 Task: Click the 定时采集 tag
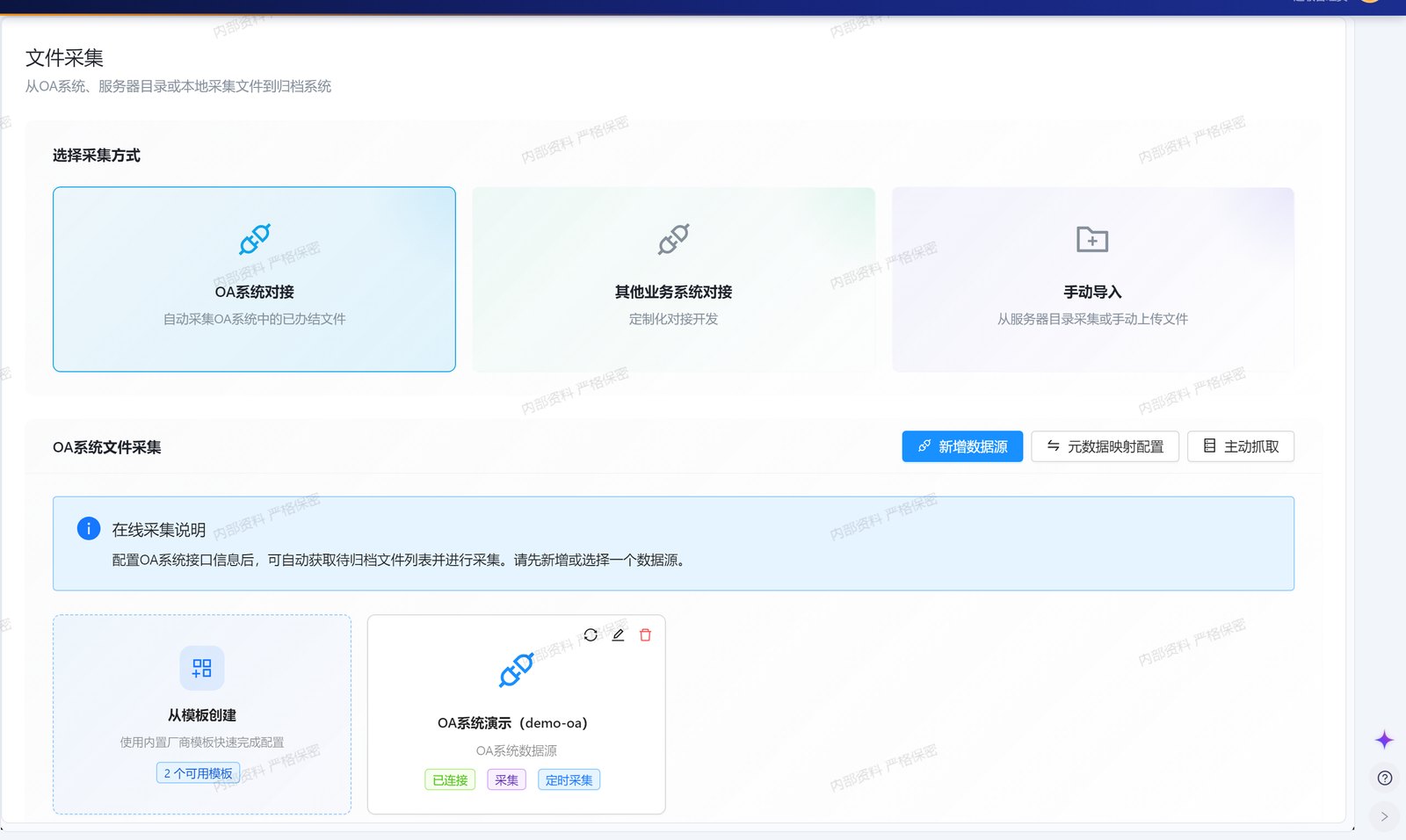569,780
